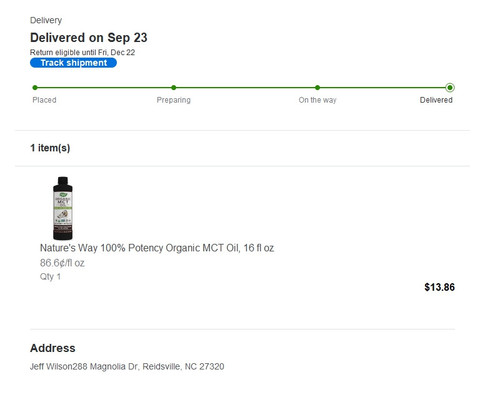Click the Placed step label
Screen dimensions: 500x414
point(44,100)
